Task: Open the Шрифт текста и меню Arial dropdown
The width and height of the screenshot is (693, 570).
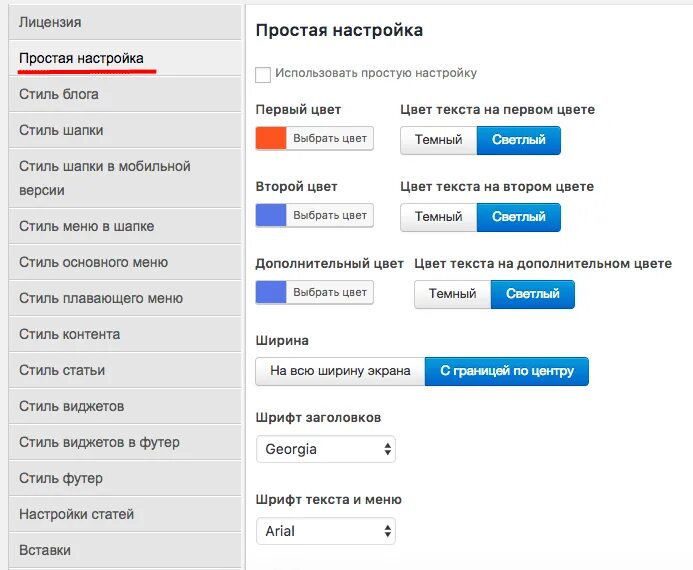Action: [326, 531]
